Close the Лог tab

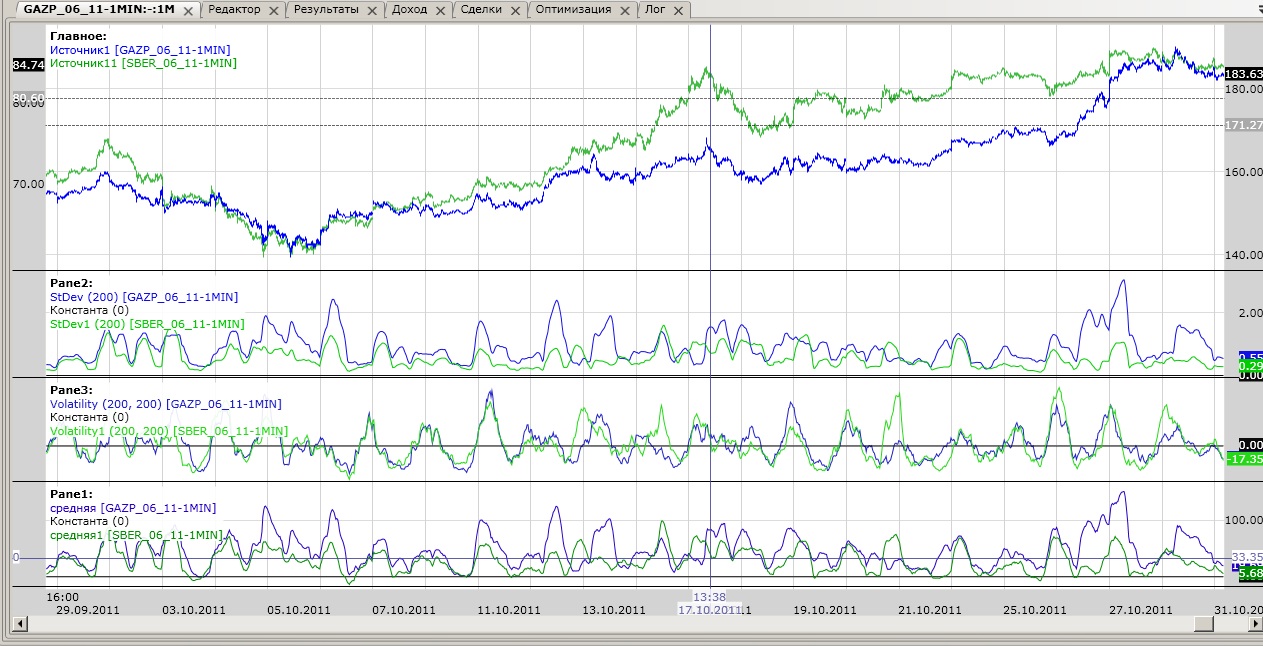pos(678,10)
